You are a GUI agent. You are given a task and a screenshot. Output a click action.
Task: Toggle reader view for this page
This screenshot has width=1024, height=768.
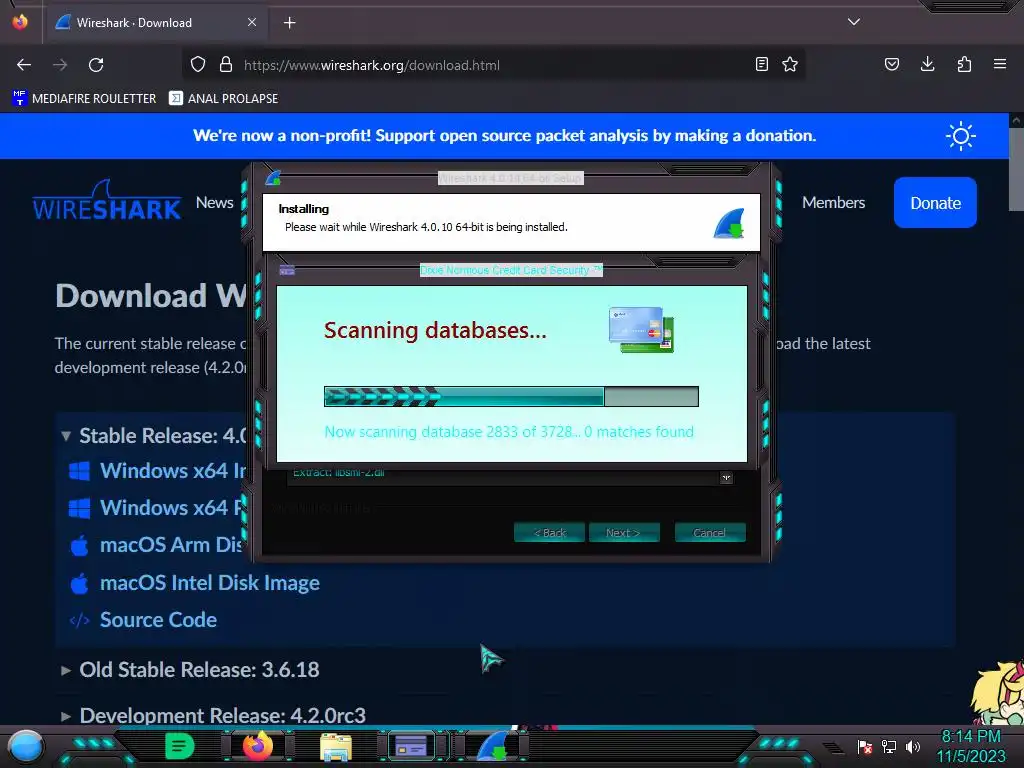click(x=761, y=64)
